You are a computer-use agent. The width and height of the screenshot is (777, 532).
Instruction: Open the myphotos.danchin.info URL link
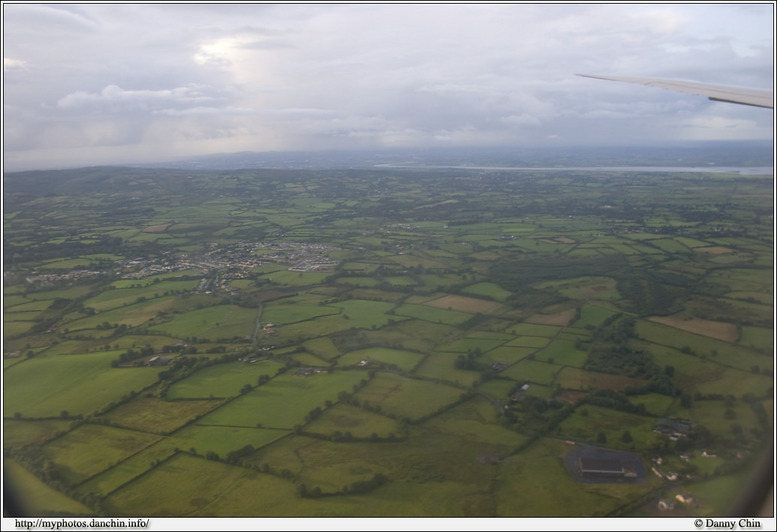click(x=82, y=524)
